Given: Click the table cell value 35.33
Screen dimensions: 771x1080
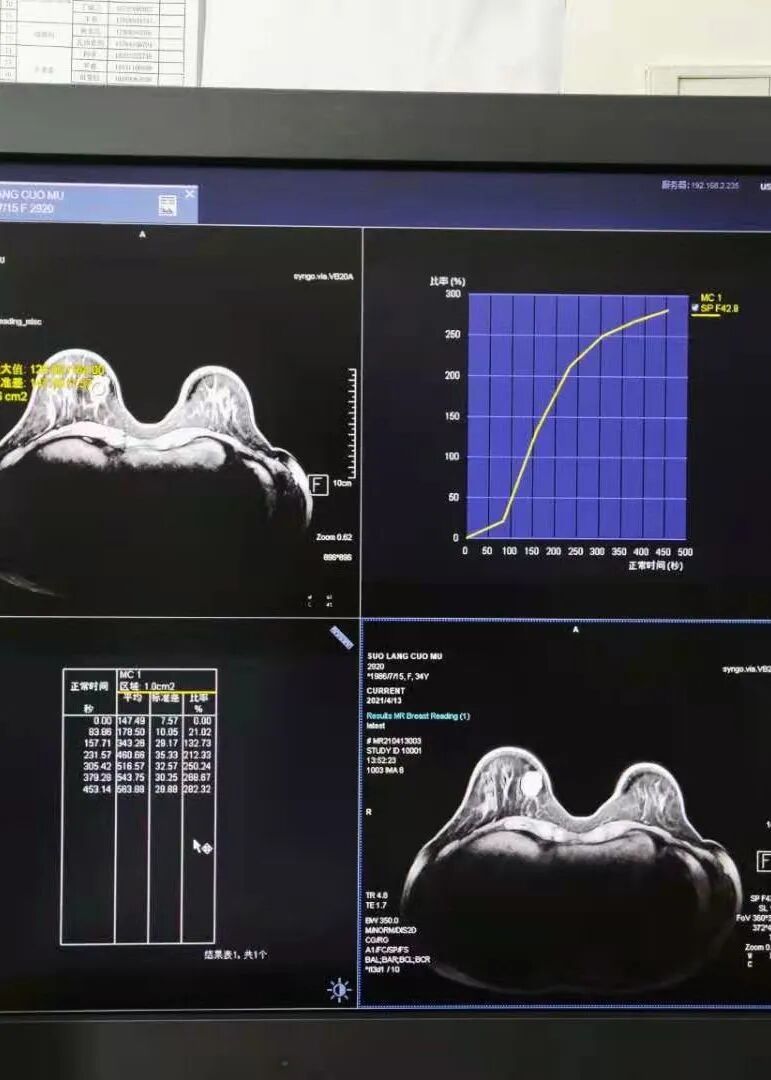Looking at the screenshot, I should click(167, 755).
